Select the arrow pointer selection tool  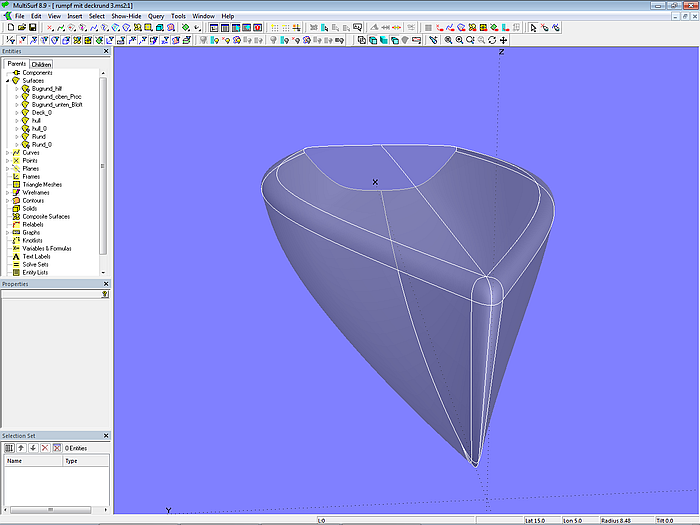coord(533,28)
